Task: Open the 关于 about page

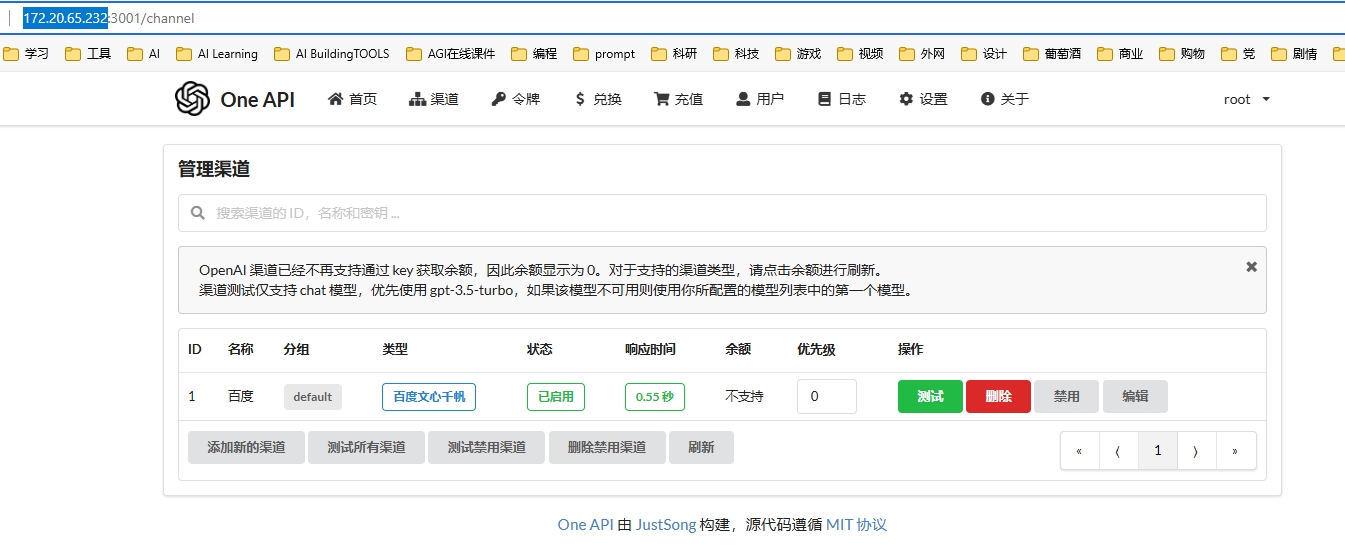Action: click(x=1005, y=99)
